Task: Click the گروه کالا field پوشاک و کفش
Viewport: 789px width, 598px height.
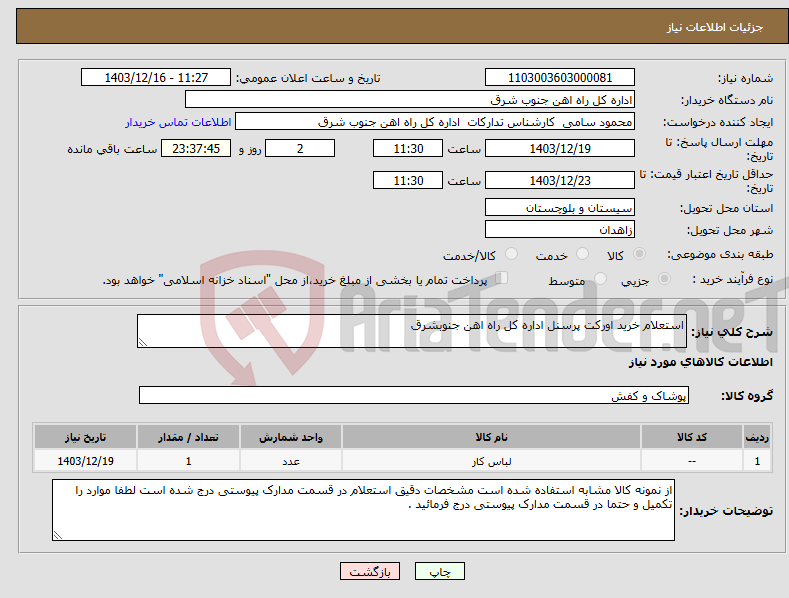Action: click(414, 396)
